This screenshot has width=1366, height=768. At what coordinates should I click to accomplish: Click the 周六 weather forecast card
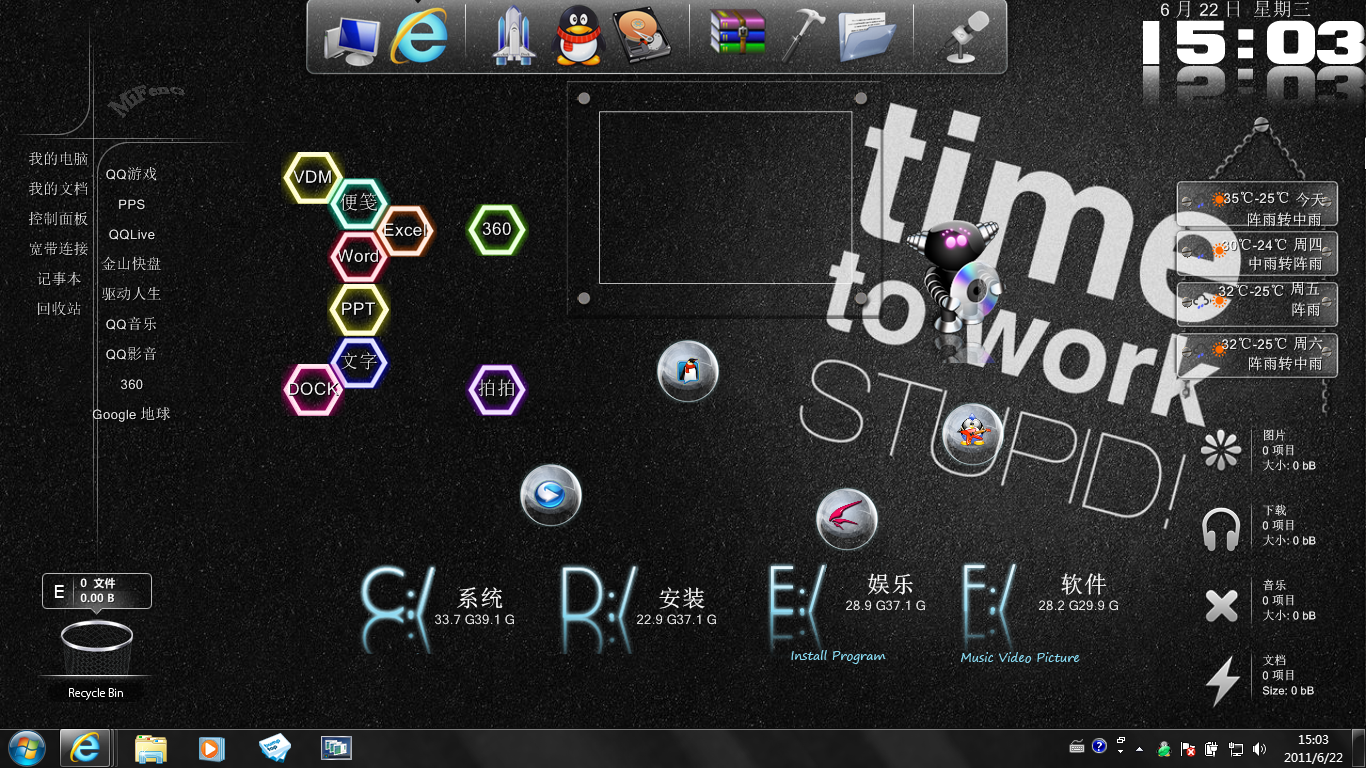point(1257,354)
